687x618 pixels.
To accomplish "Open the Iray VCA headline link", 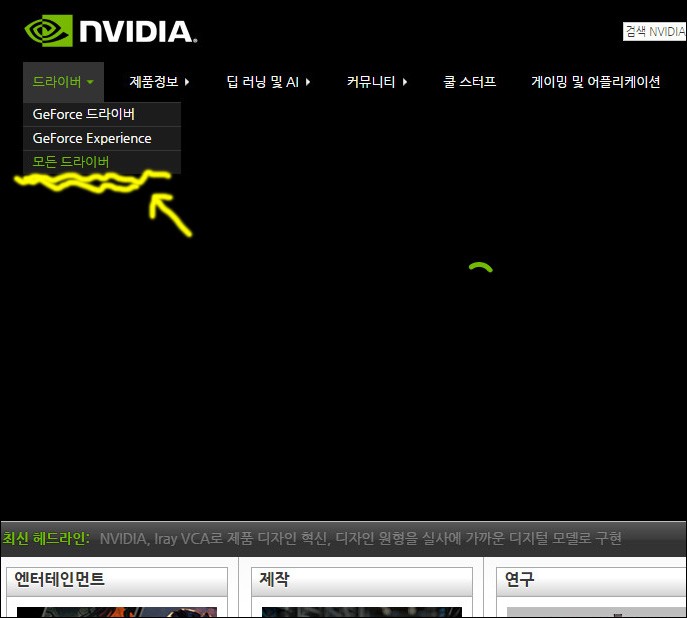I will [360, 538].
